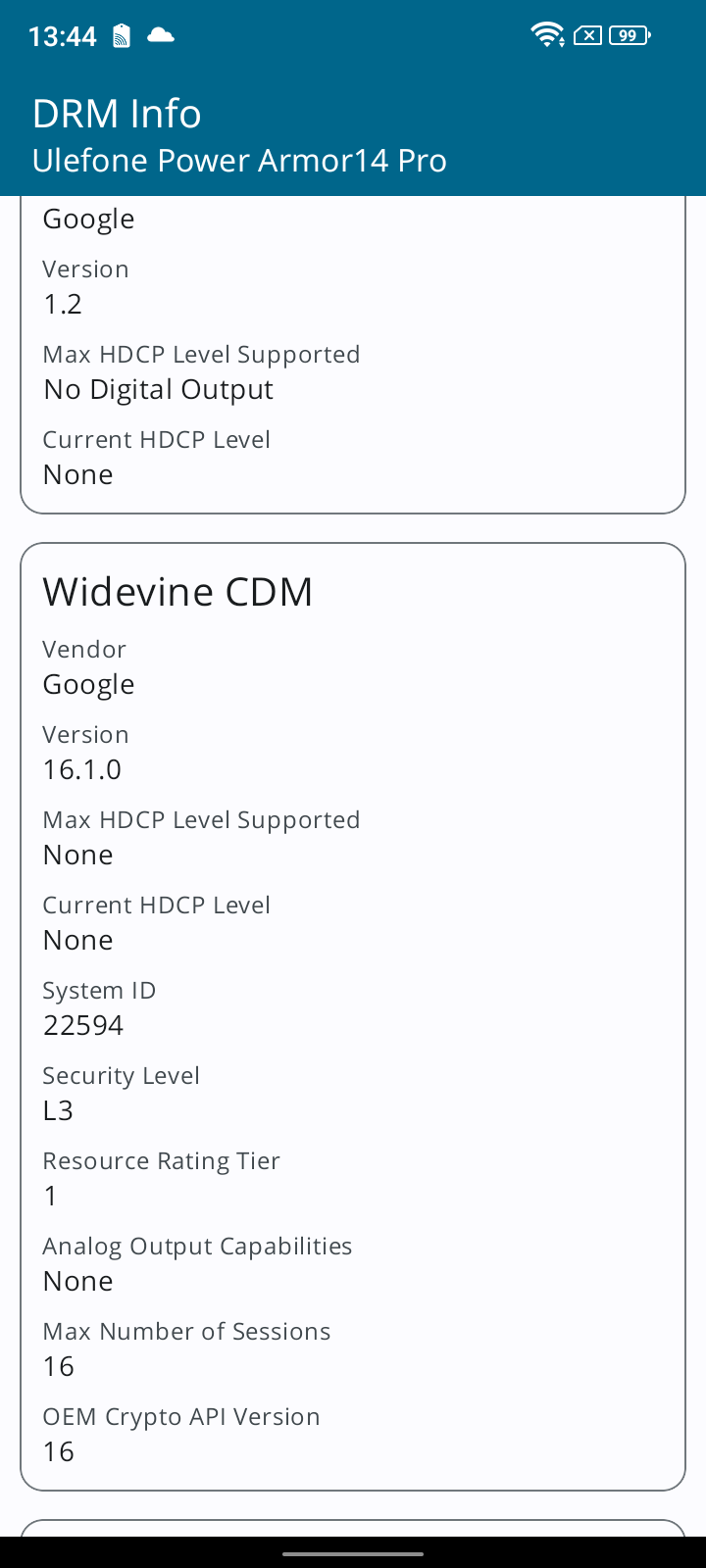
Task: Tap the cloud notification icon
Action: pyautogui.click(x=161, y=35)
